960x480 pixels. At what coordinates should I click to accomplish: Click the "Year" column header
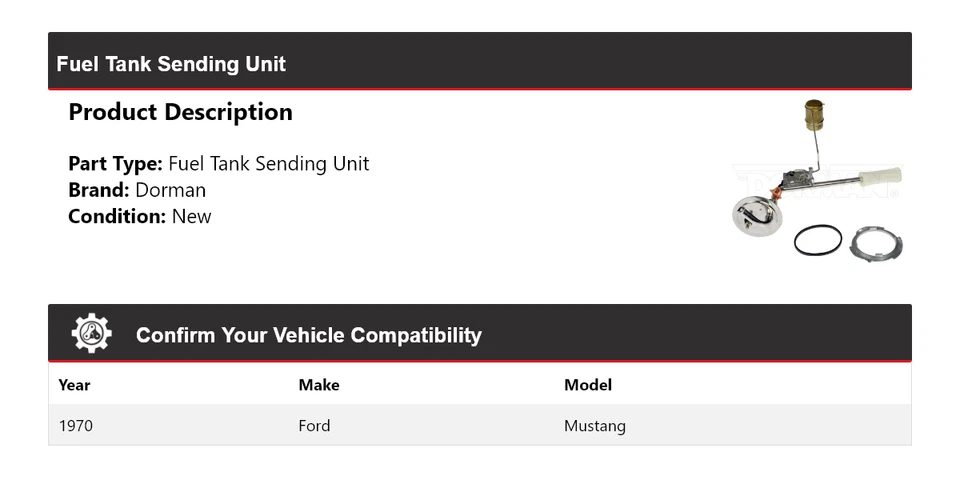coord(74,385)
